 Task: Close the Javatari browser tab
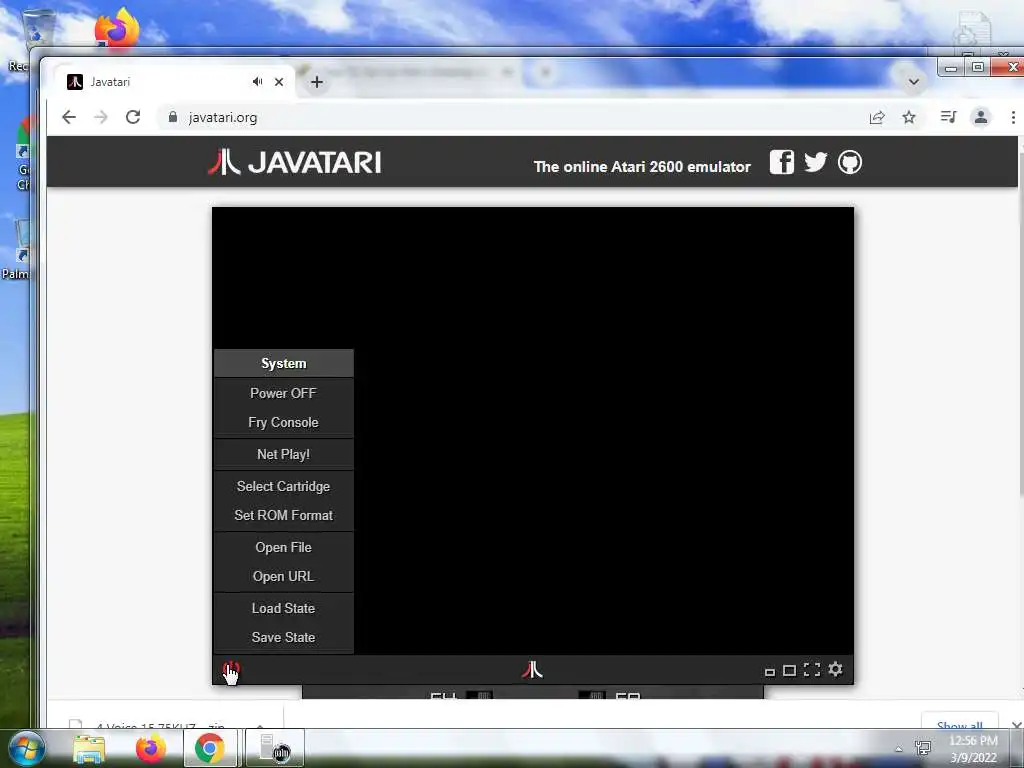pyautogui.click(x=279, y=82)
